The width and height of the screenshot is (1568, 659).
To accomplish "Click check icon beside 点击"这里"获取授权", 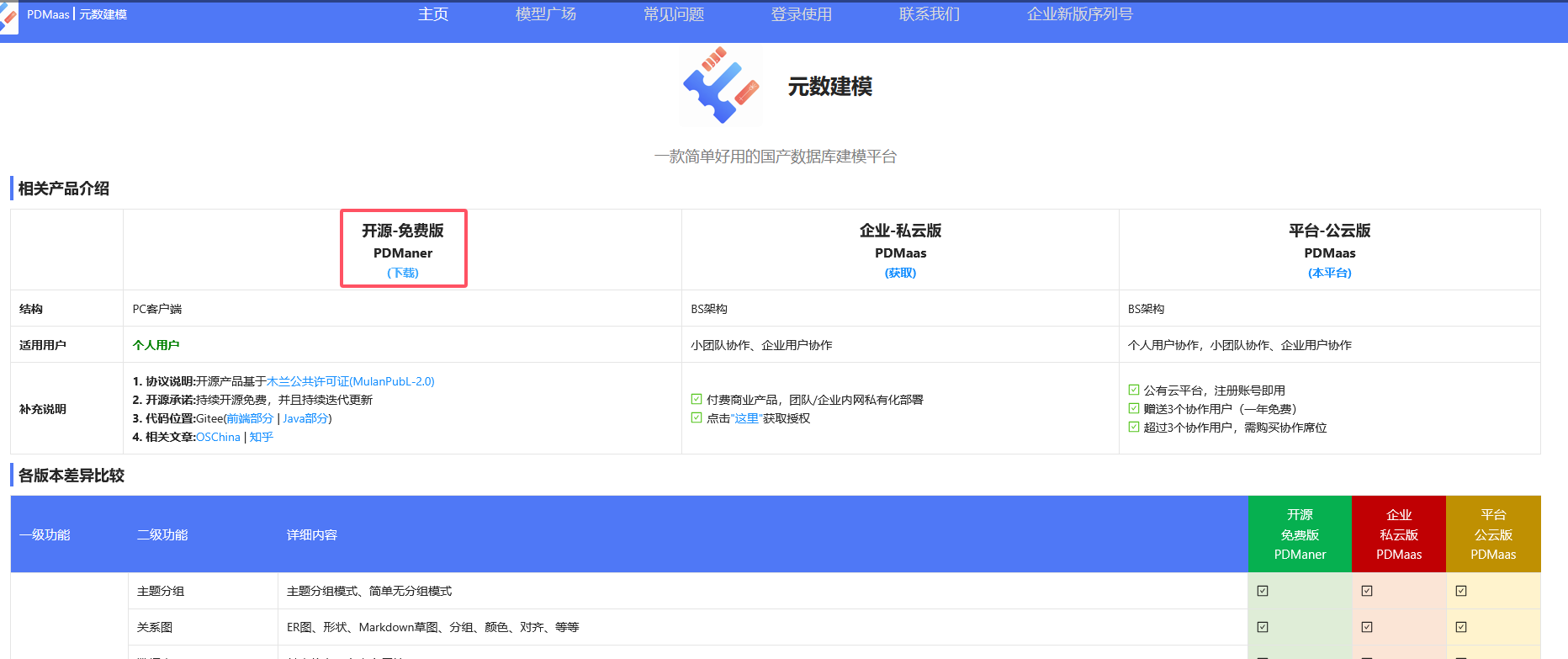I will click(697, 417).
